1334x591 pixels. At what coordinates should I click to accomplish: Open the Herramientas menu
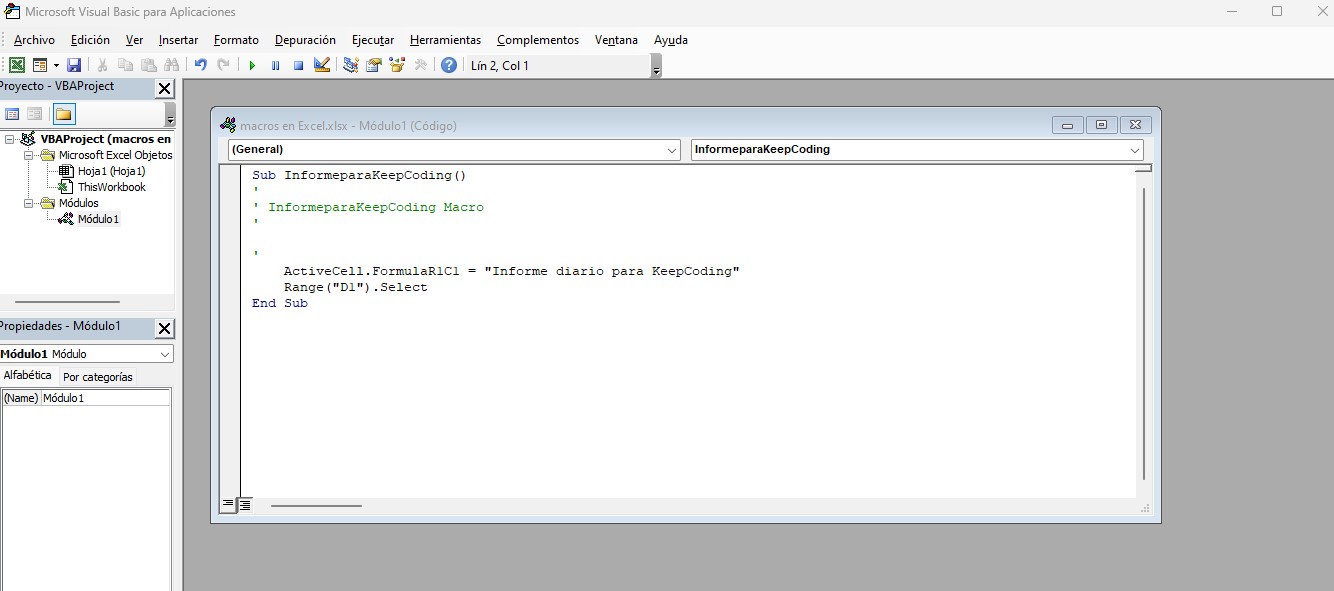[445, 40]
